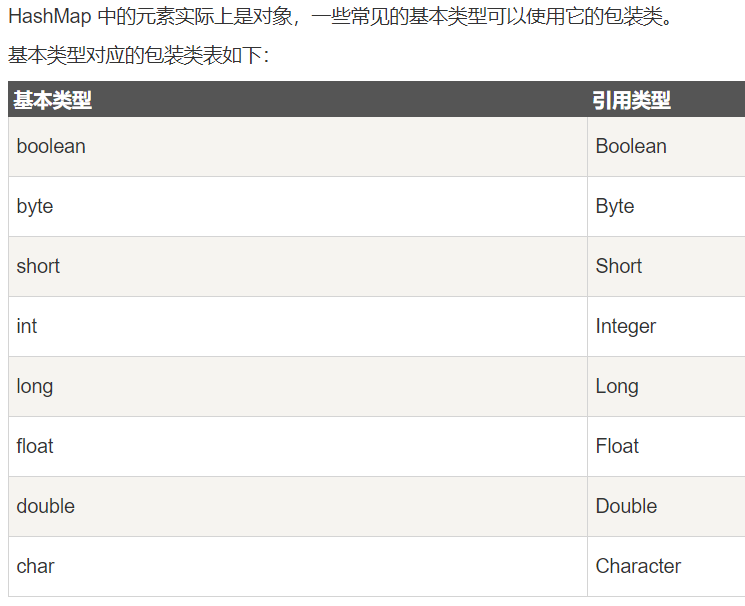Click the lowercase long cell
The image size is (745, 606).
tap(35, 386)
